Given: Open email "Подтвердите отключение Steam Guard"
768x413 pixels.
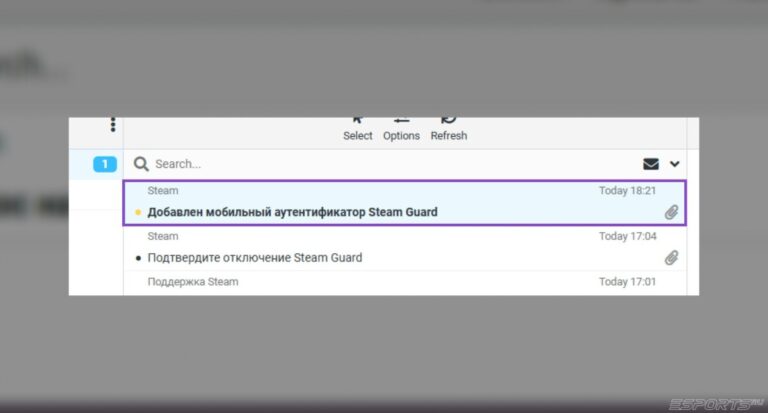Looking at the screenshot, I should 255,258.
